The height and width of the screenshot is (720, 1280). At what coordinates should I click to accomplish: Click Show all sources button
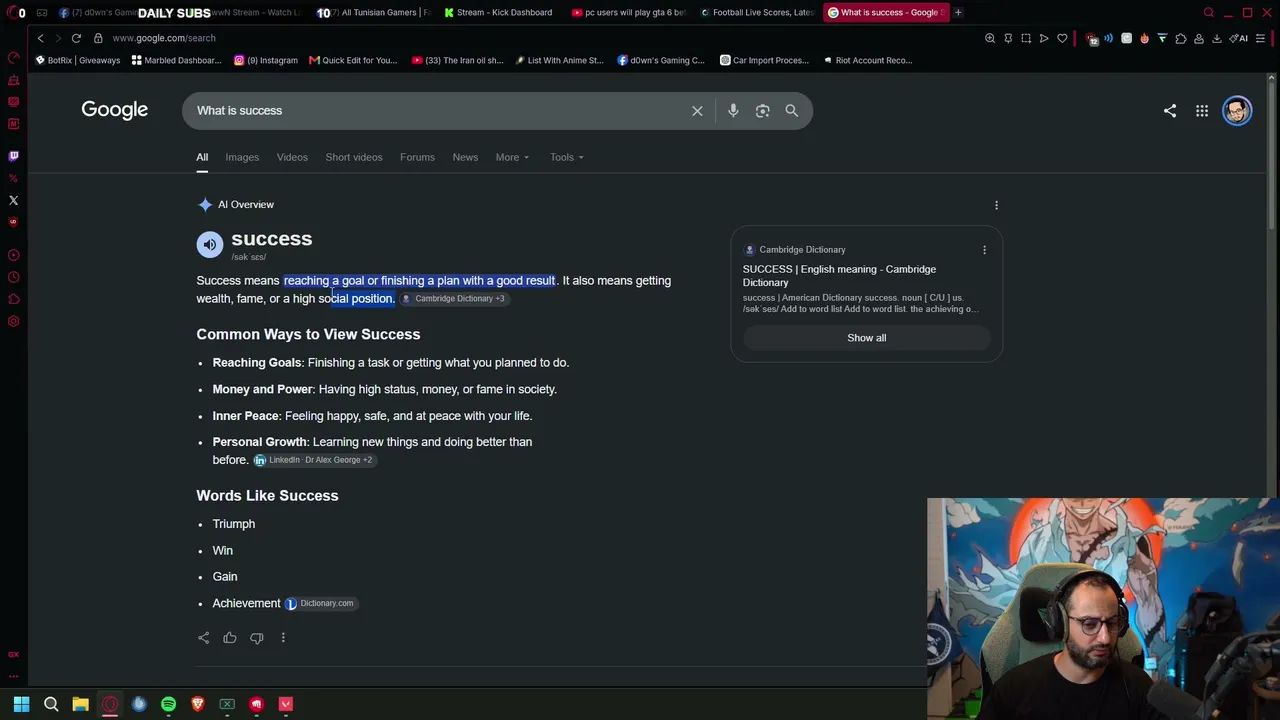(867, 338)
